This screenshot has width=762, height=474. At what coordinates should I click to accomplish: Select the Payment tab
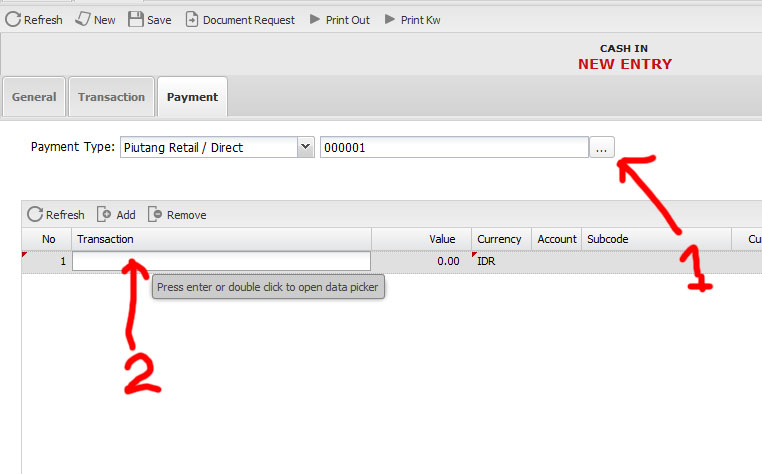(192, 97)
